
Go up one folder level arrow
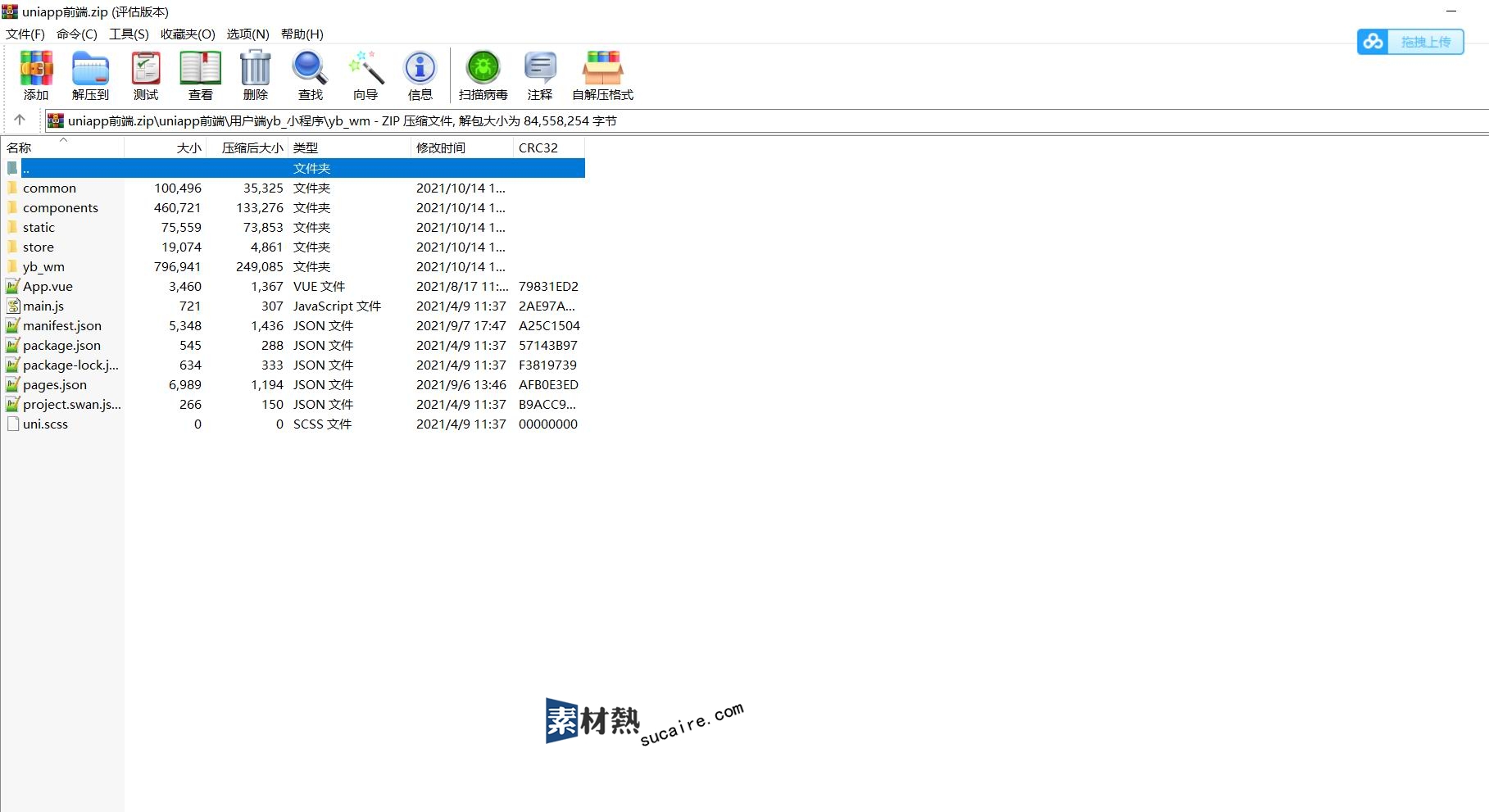pyautogui.click(x=20, y=120)
